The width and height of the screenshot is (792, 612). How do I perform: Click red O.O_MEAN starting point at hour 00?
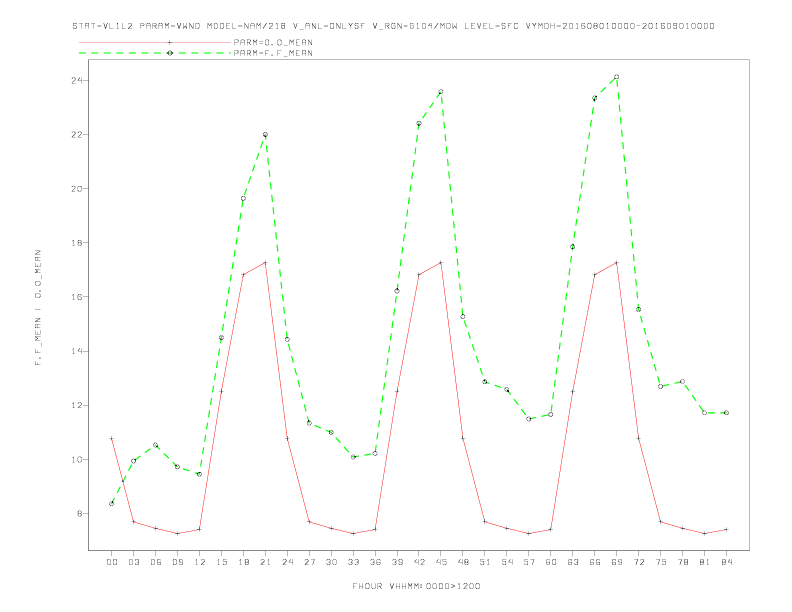pyautogui.click(x=112, y=438)
